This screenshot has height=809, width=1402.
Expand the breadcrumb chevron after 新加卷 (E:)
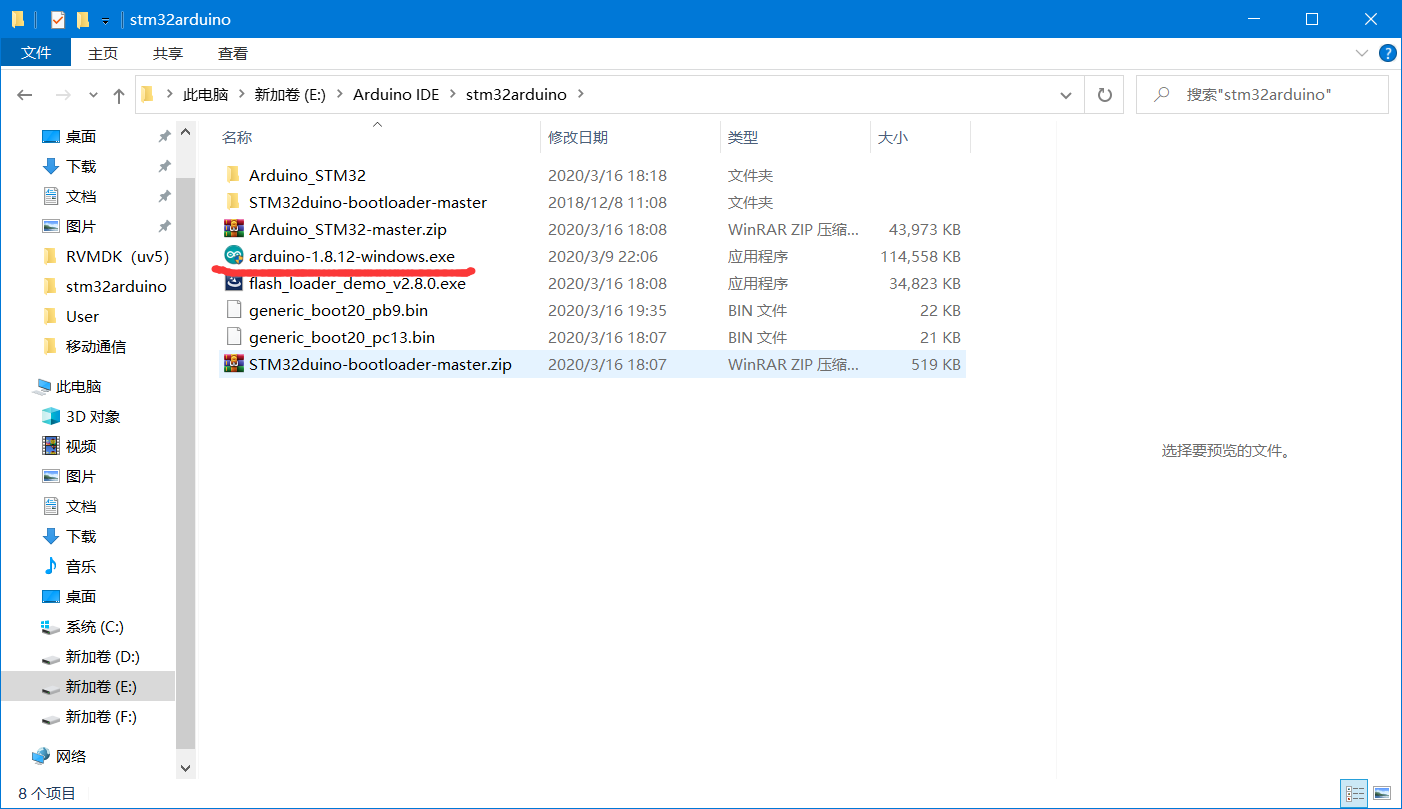[x=340, y=95]
